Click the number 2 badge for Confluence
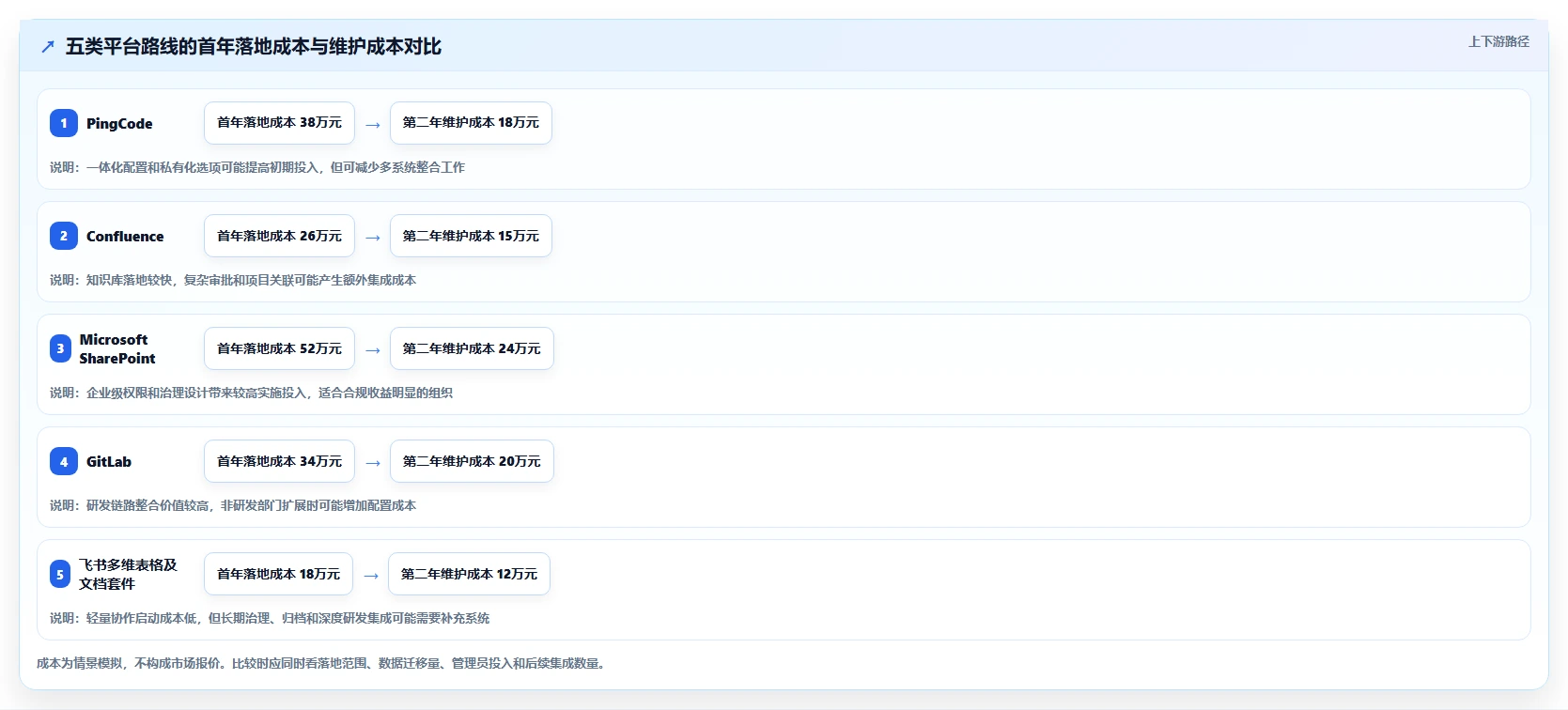 [64, 236]
